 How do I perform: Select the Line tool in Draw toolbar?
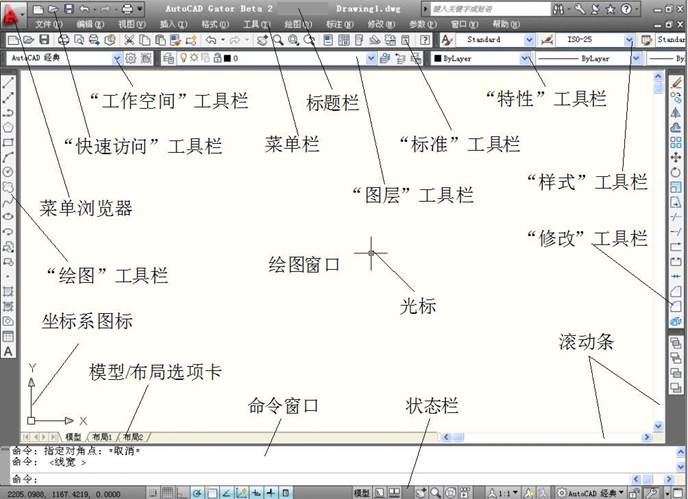point(8,83)
